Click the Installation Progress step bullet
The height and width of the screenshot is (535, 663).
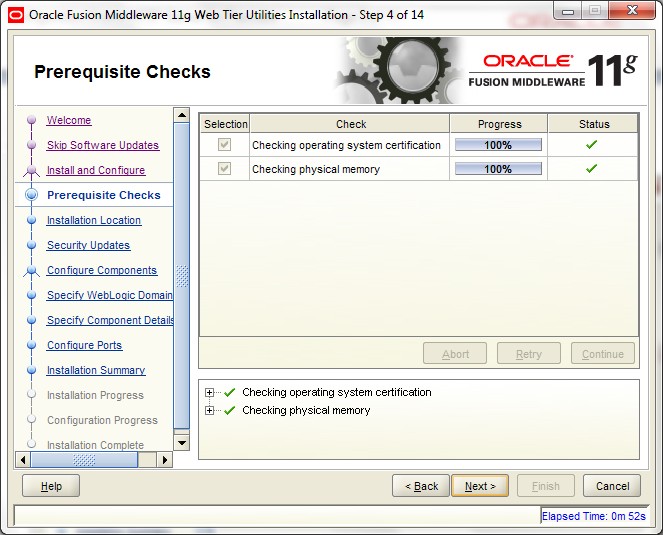(31, 394)
